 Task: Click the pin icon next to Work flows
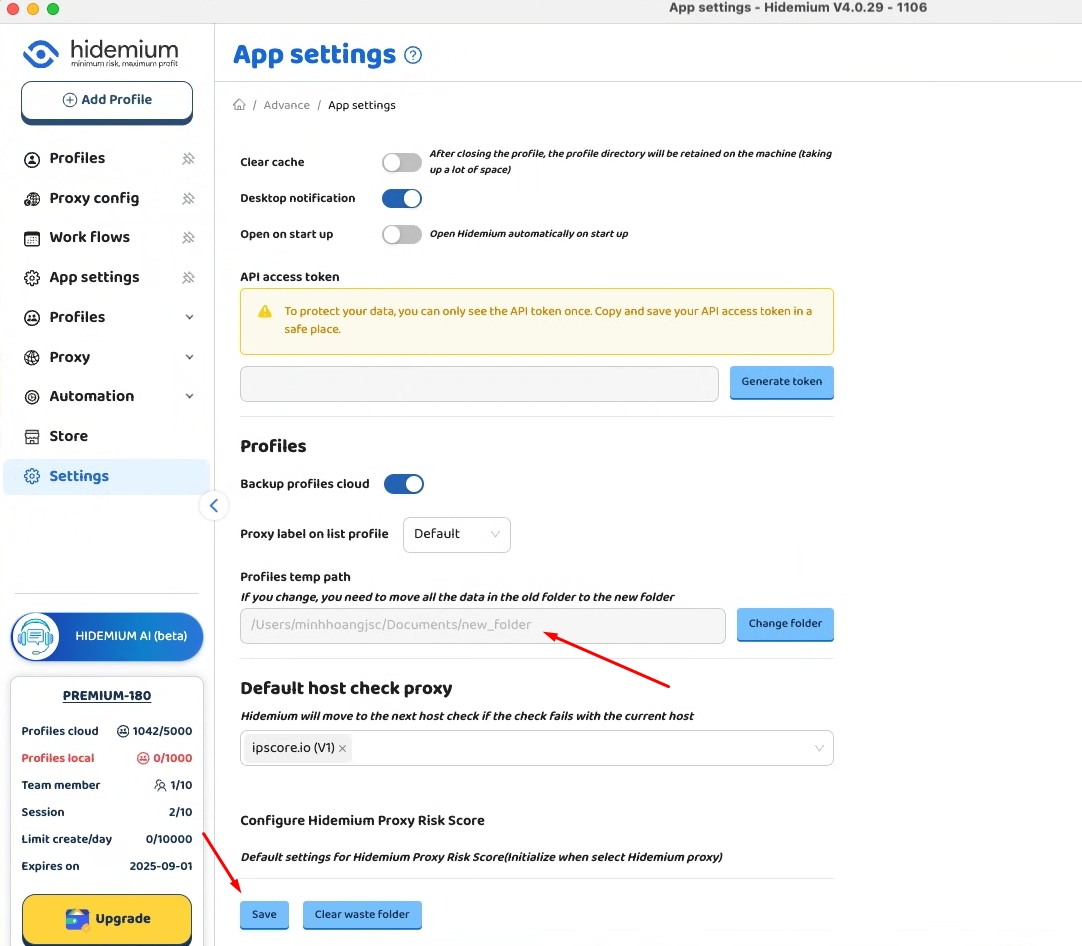point(188,238)
